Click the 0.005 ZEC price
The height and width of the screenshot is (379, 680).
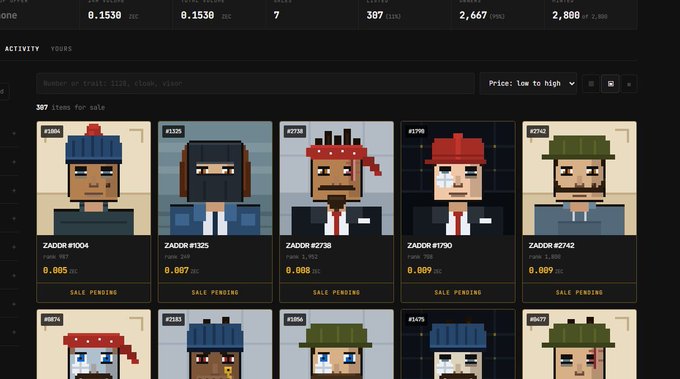(x=60, y=270)
